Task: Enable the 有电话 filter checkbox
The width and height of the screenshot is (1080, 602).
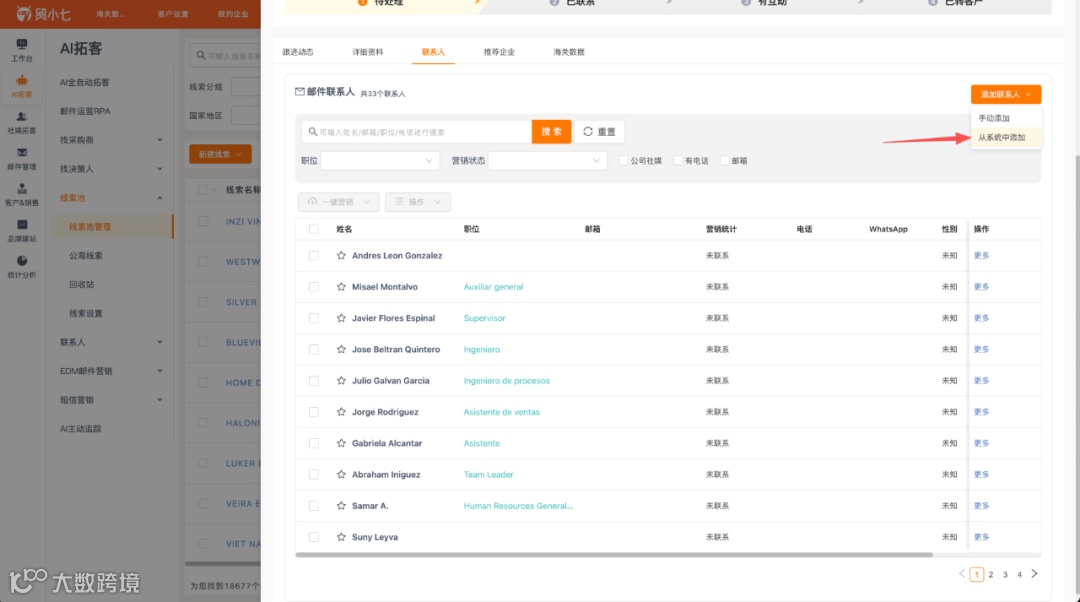Action: click(678, 160)
